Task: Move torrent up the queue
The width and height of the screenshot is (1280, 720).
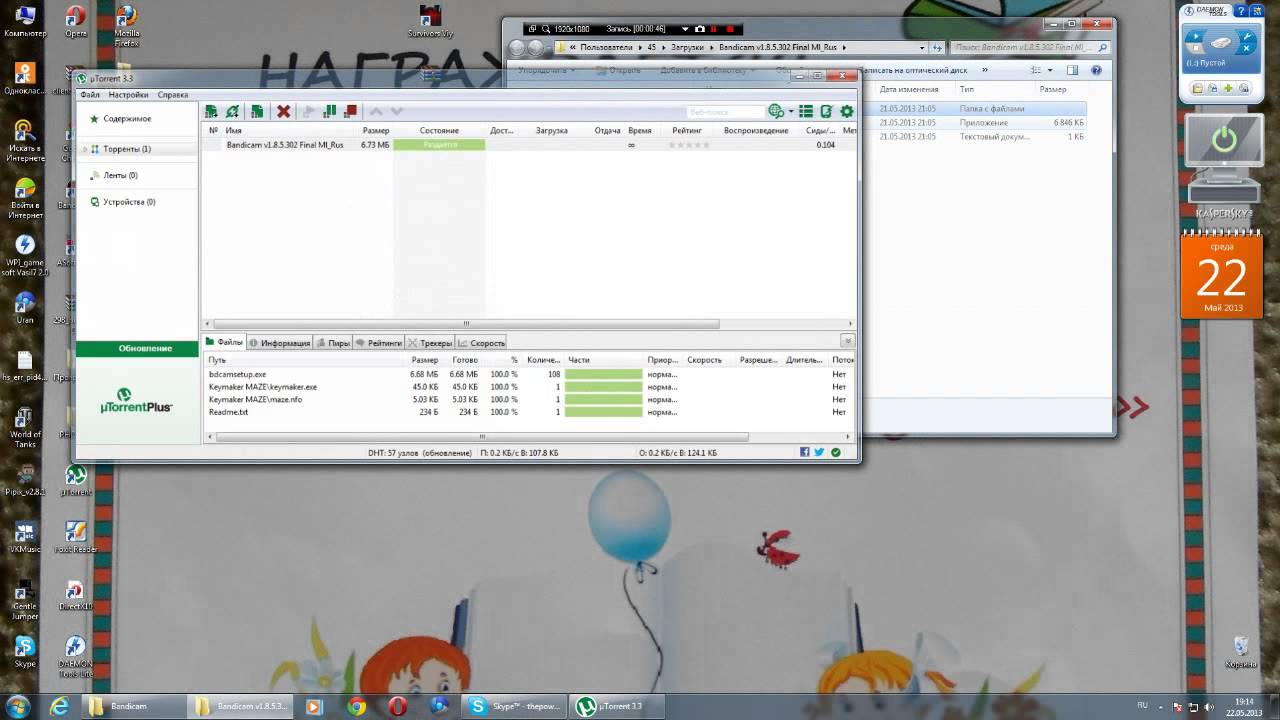Action: [x=377, y=111]
